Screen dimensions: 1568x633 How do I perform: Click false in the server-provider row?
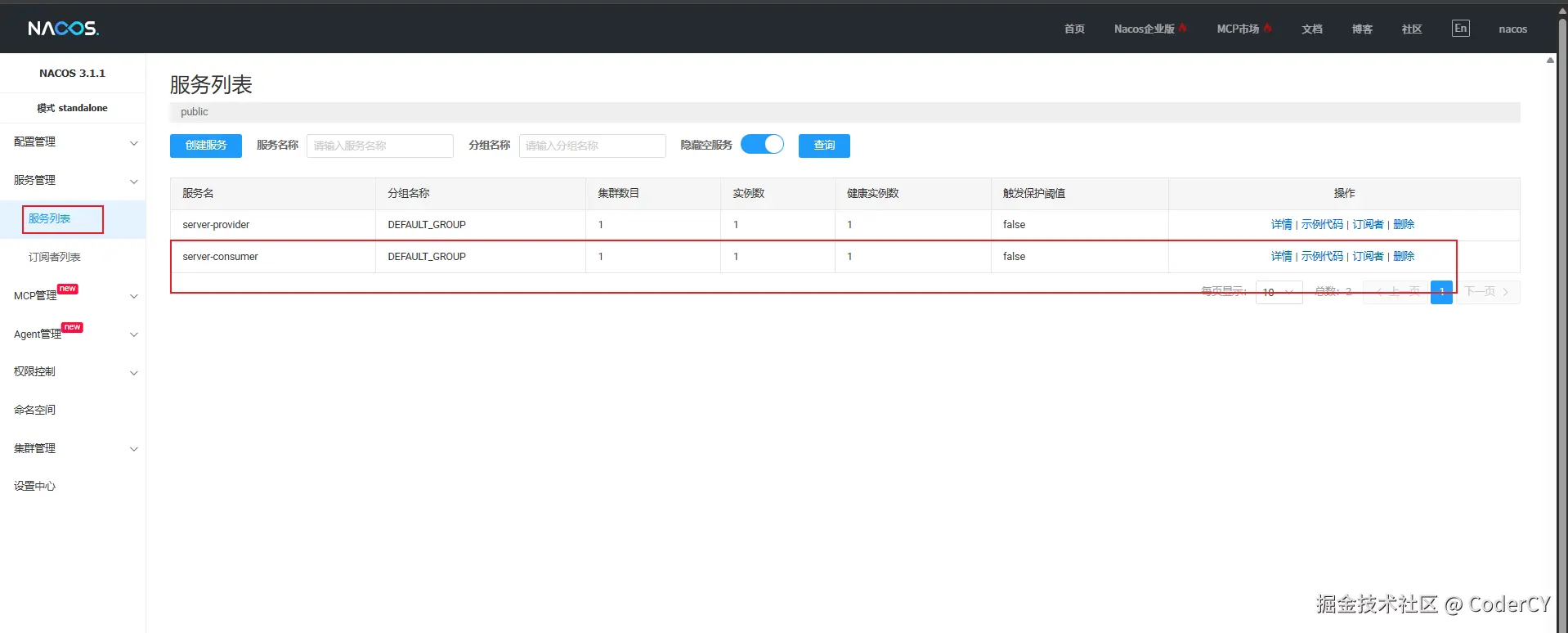pyautogui.click(x=1014, y=225)
